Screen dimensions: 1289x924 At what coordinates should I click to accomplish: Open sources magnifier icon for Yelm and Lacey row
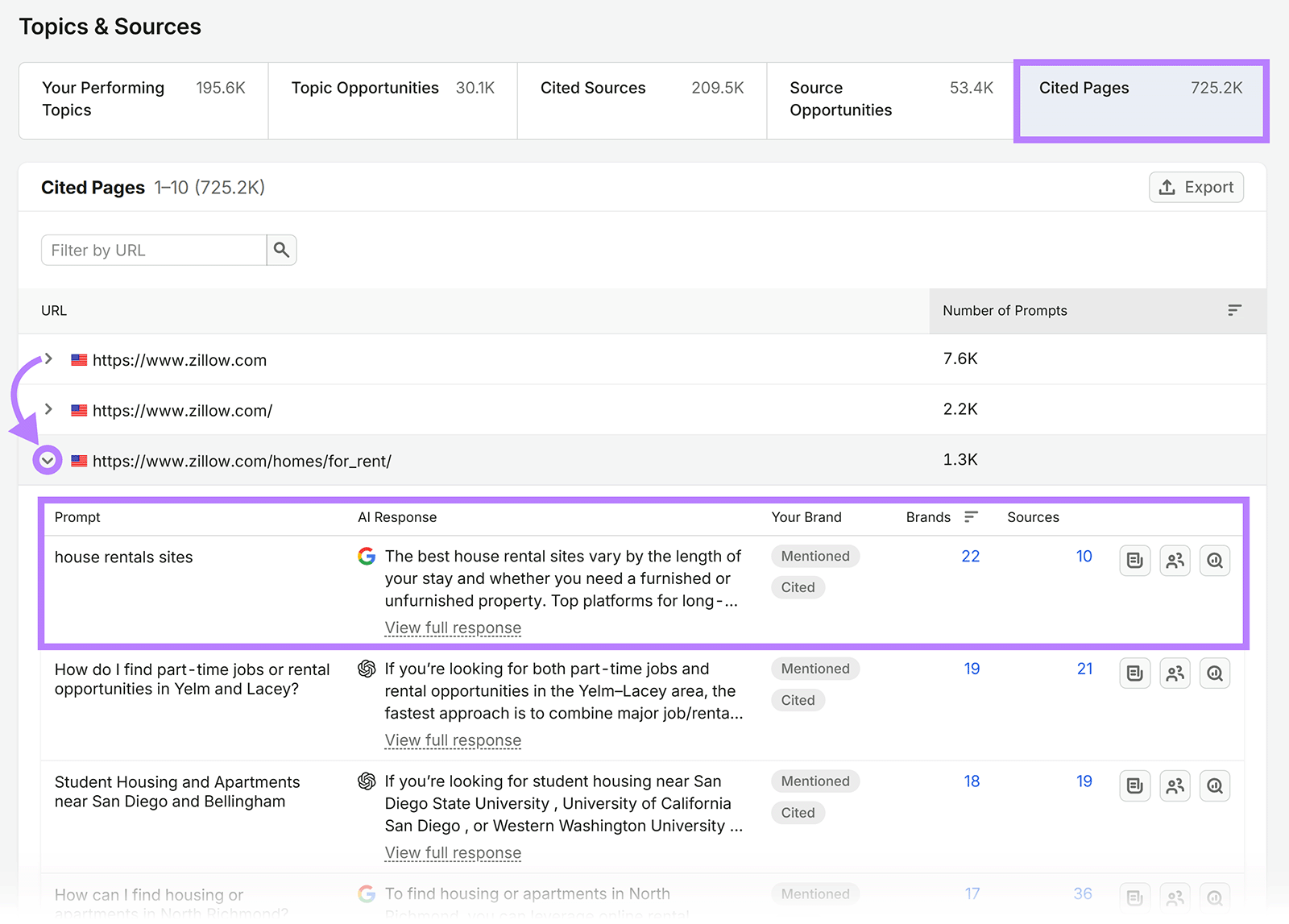pos(1215,673)
